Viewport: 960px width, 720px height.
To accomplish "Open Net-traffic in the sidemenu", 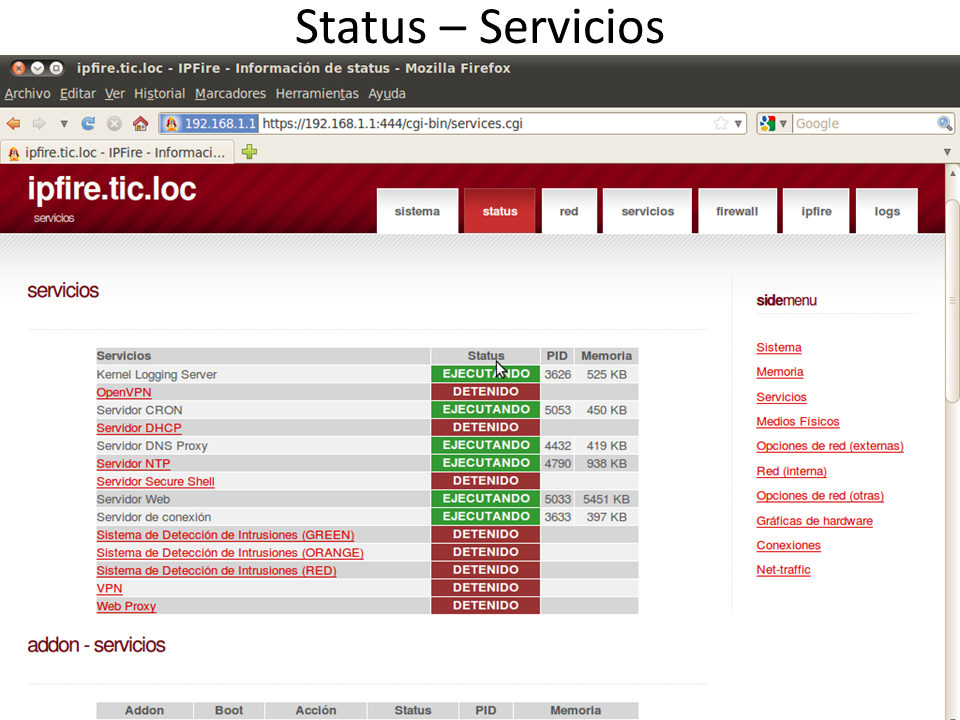I will pyautogui.click(x=783, y=570).
